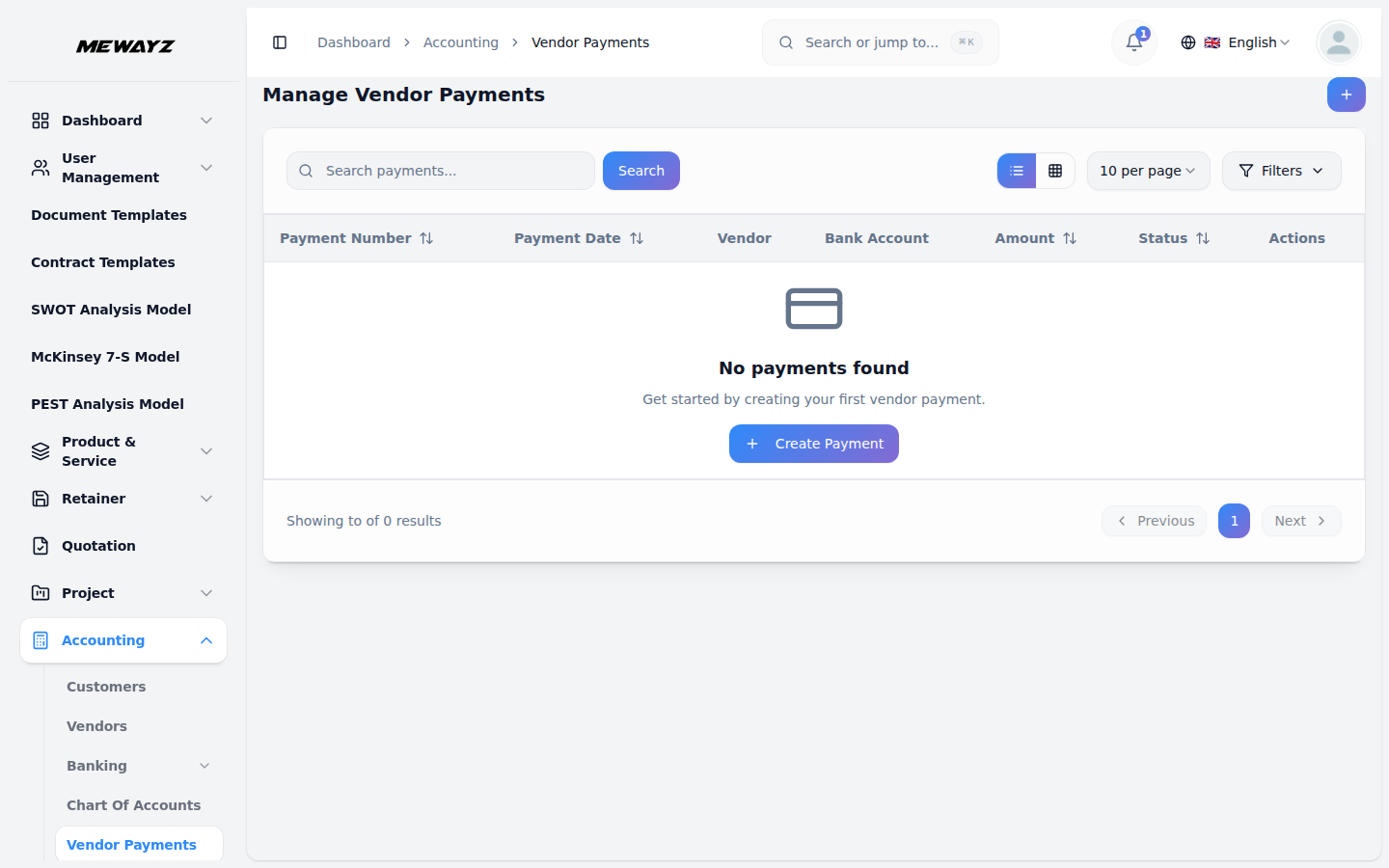The width and height of the screenshot is (1389, 868).
Task: Click the plus icon beside page title
Action: click(x=1346, y=95)
